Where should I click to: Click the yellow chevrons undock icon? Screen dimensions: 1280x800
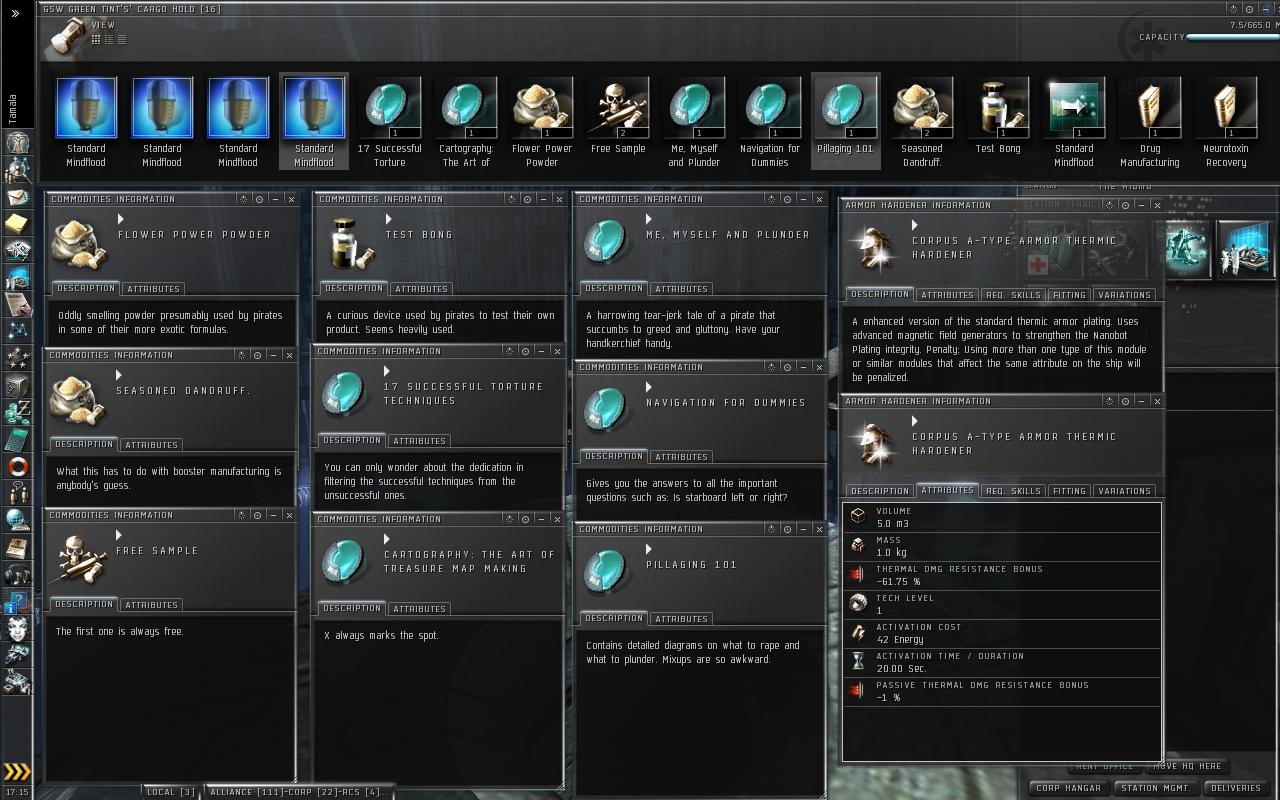17,771
